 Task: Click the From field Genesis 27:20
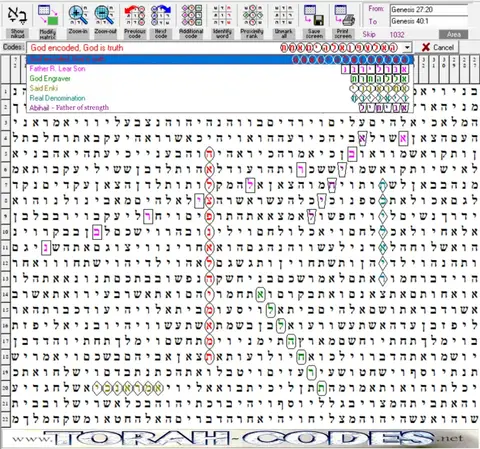tap(429, 10)
